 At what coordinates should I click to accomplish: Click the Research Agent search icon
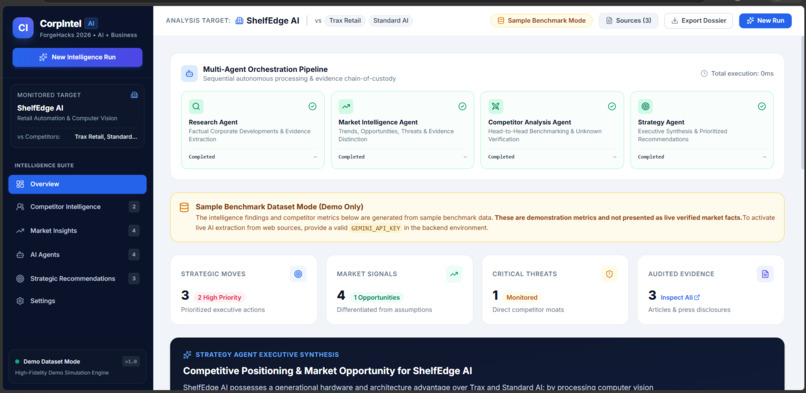click(x=196, y=106)
